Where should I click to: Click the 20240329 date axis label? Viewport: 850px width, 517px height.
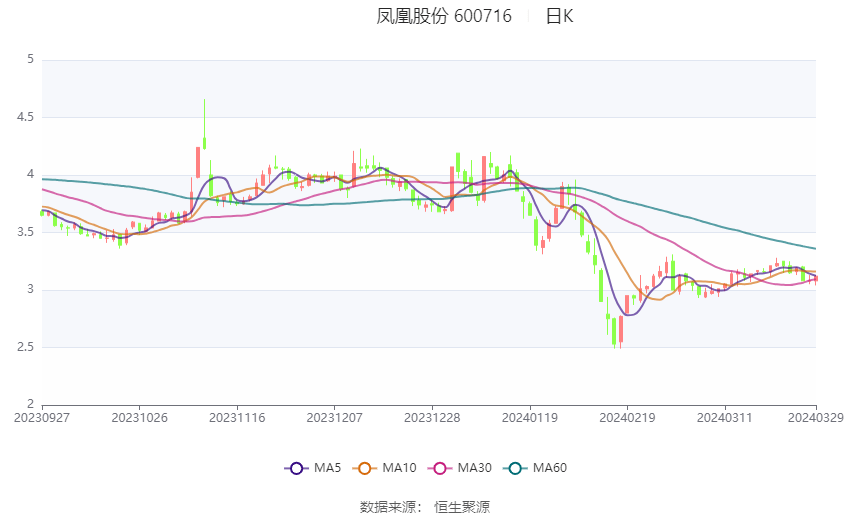point(815,418)
